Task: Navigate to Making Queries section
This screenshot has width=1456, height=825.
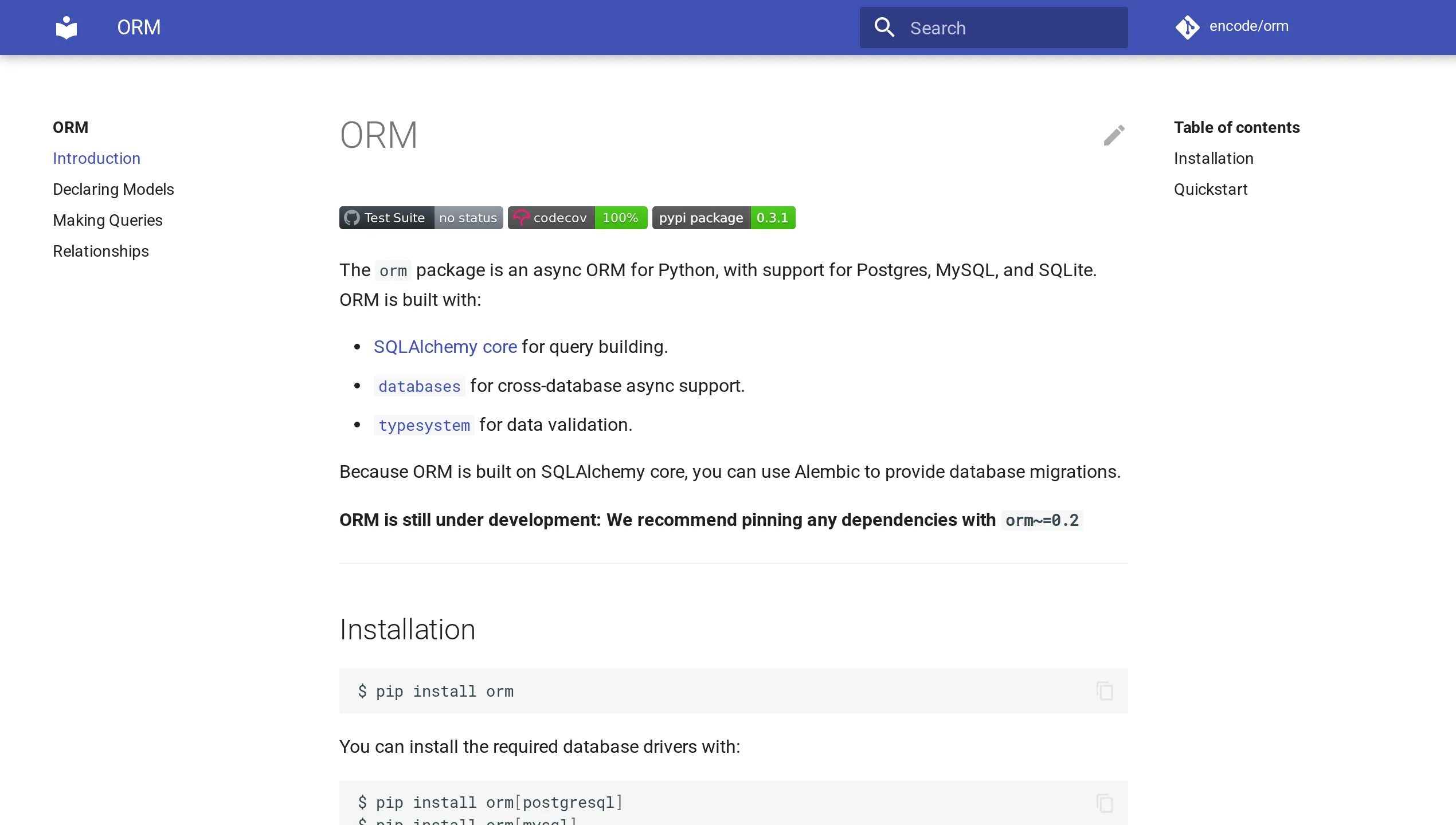Action: (107, 220)
